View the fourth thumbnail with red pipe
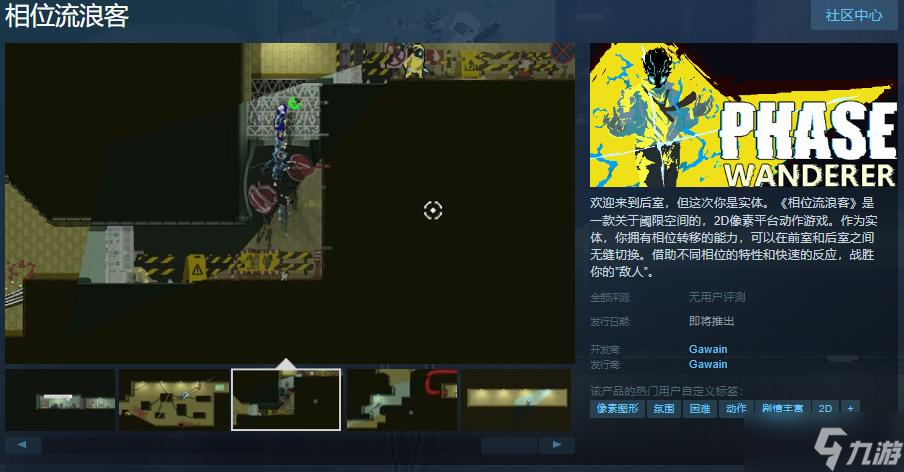Viewport: 904px width, 472px height. 400,400
